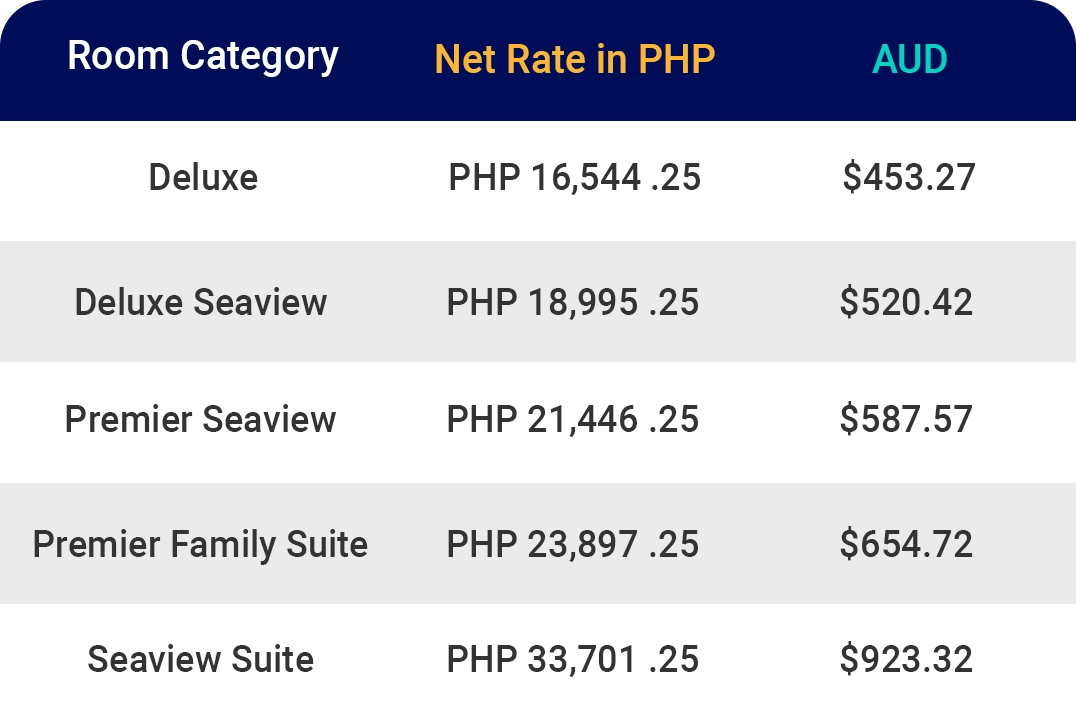1076x724 pixels.
Task: Click the PHP 21,446 .25 rate
Action: click(572, 419)
